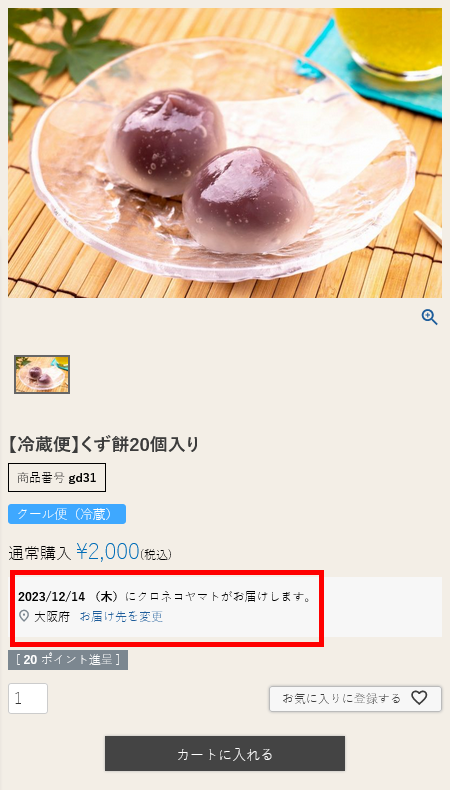Screen dimensions: 450x790
Task: Click the magnifier zoom icon below the photo
Action: 429,317
